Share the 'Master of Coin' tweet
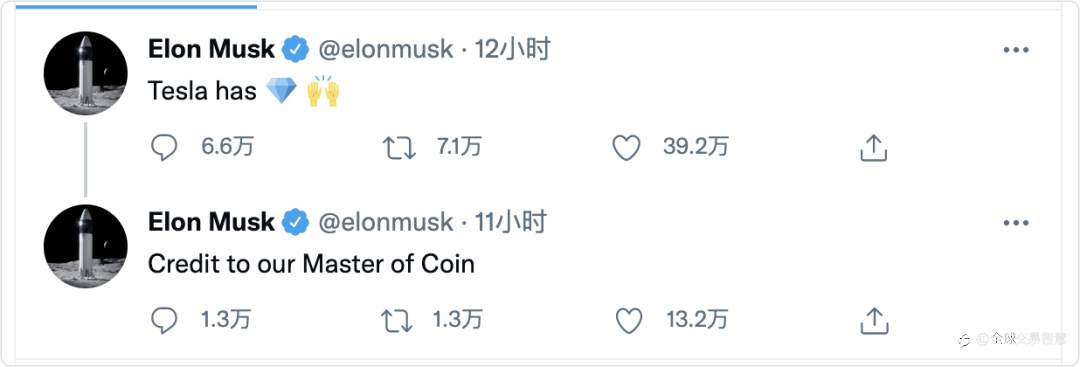 (873, 320)
